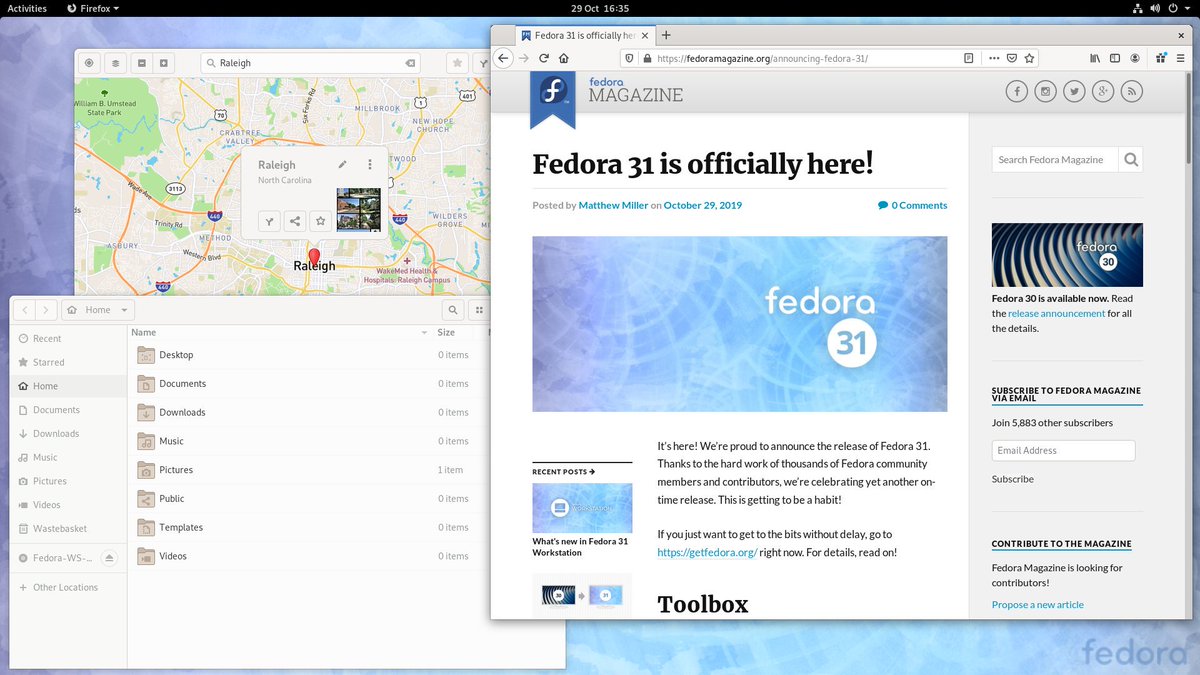This screenshot has width=1200, height=675.
Task: Open Firefox account icon
Action: click(x=1135, y=58)
